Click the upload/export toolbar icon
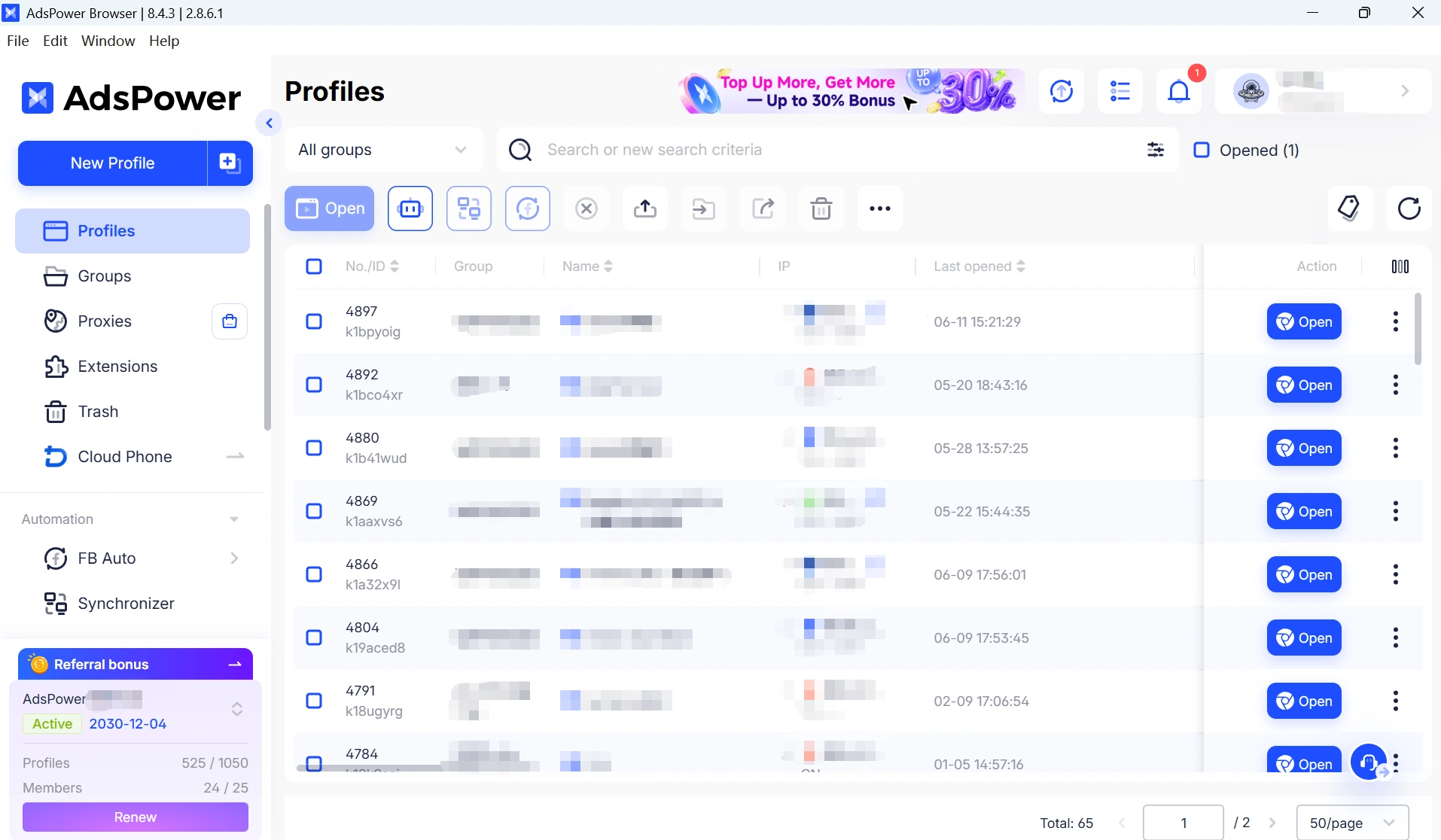 tap(645, 208)
